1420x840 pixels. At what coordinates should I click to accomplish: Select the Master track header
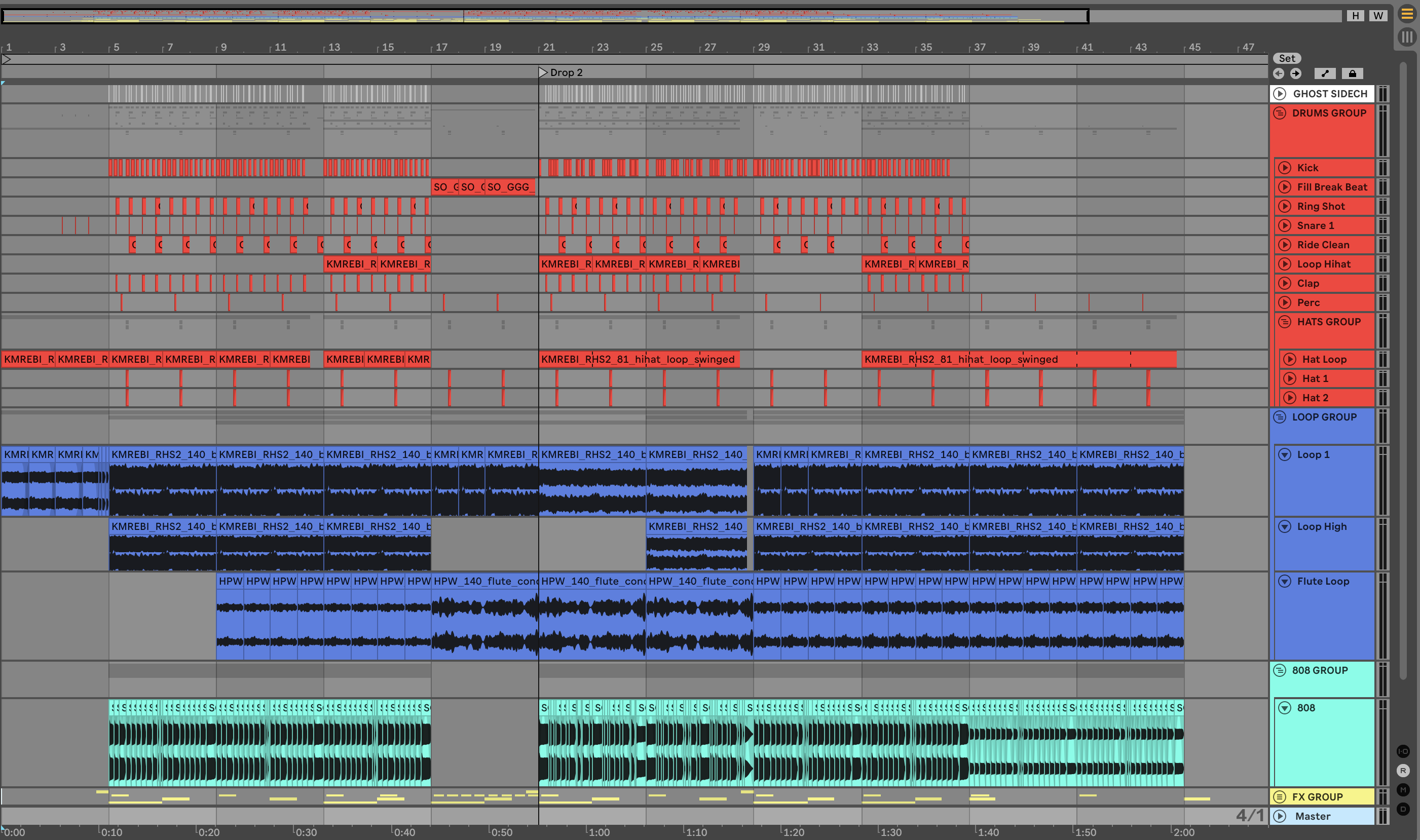(x=1313, y=816)
